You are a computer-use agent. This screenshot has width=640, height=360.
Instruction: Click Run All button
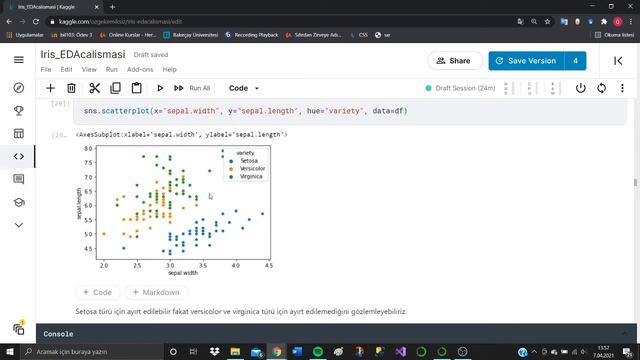point(192,88)
